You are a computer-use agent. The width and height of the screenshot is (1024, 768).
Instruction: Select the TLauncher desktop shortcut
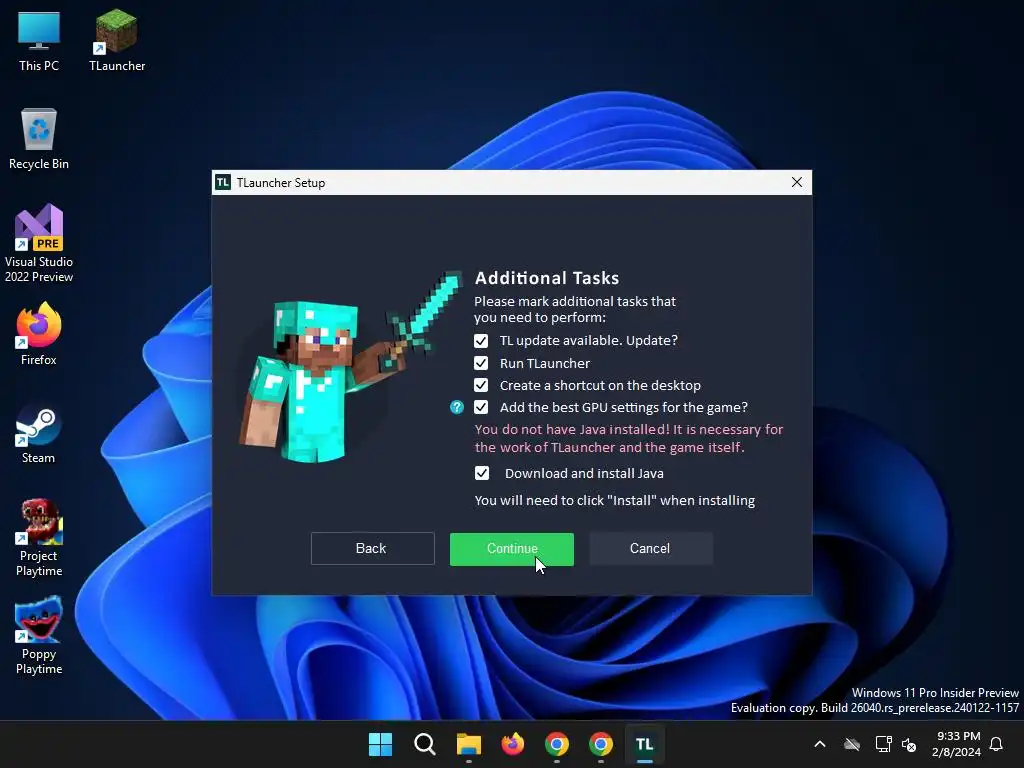click(x=117, y=40)
